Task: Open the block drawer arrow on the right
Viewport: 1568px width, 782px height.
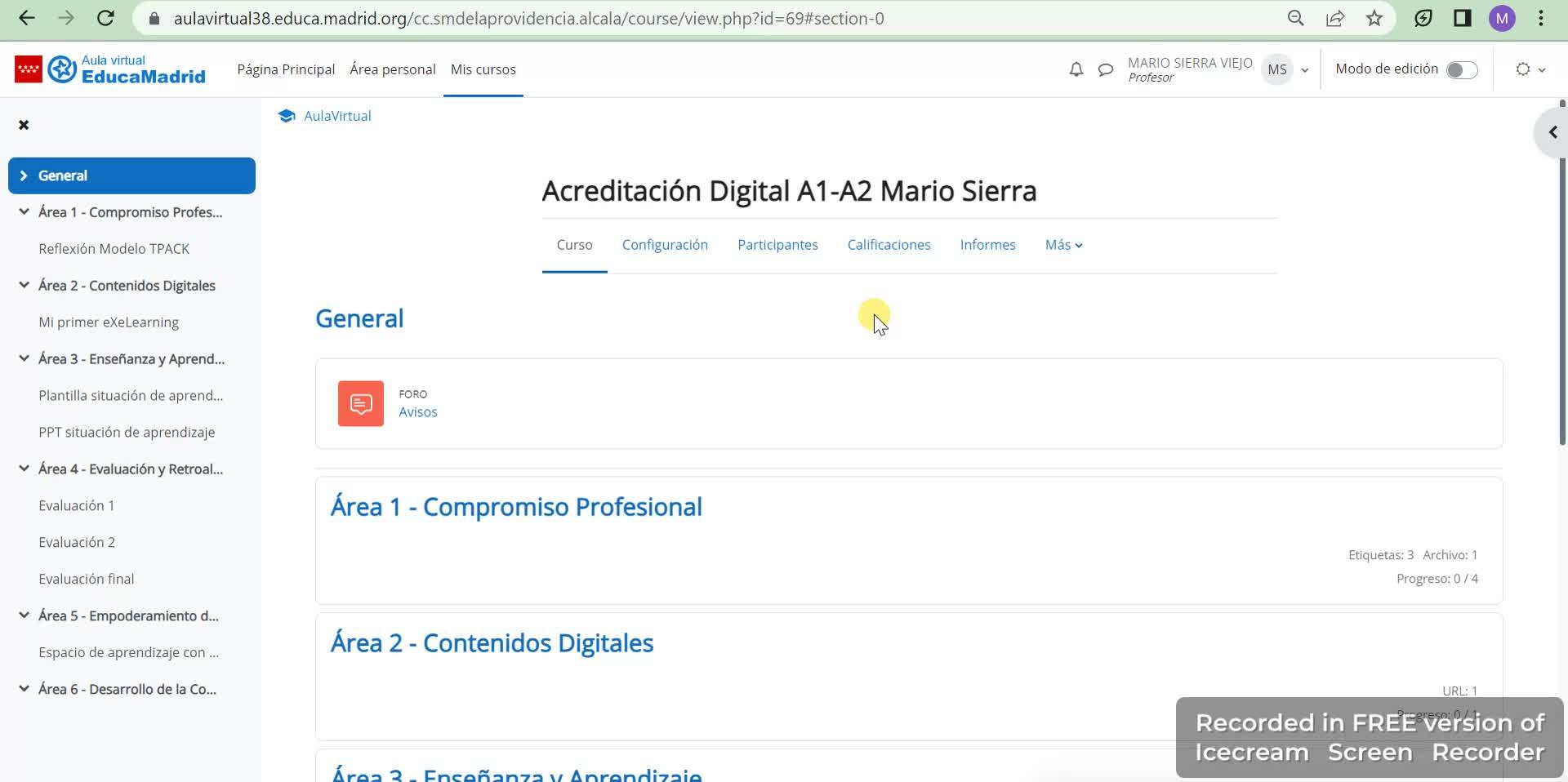Action: click(x=1552, y=132)
